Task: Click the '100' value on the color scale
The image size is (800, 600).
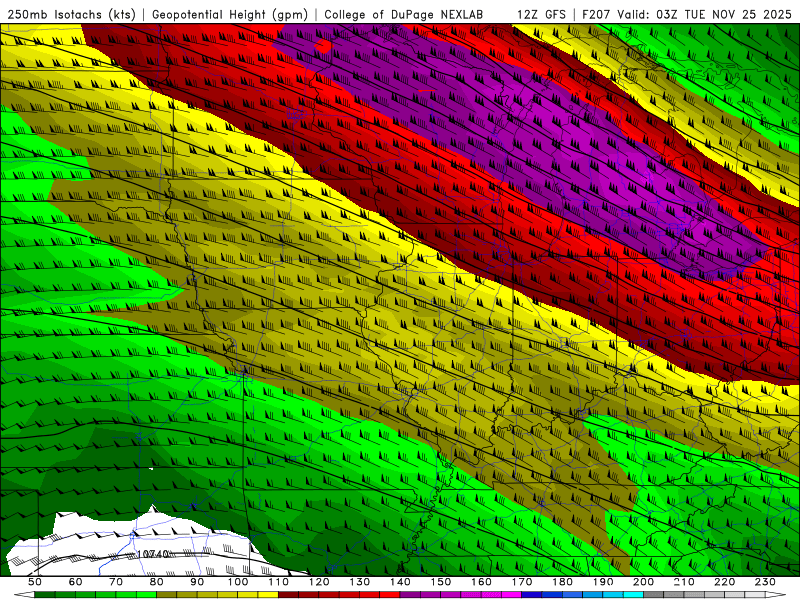Action: pos(238,582)
